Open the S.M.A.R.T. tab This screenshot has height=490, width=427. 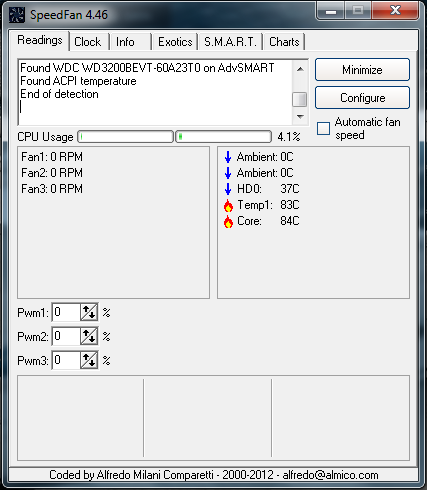[x=230, y=42]
